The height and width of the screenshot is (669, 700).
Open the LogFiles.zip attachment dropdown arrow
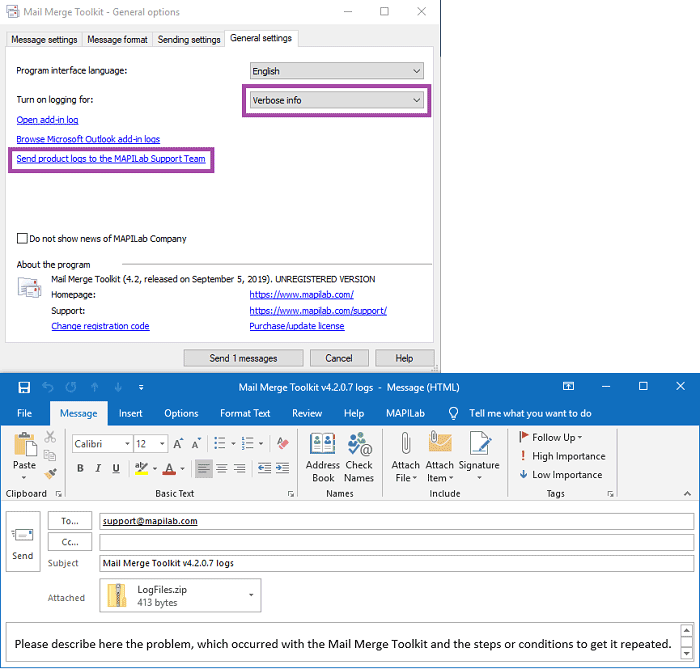click(x=251, y=595)
